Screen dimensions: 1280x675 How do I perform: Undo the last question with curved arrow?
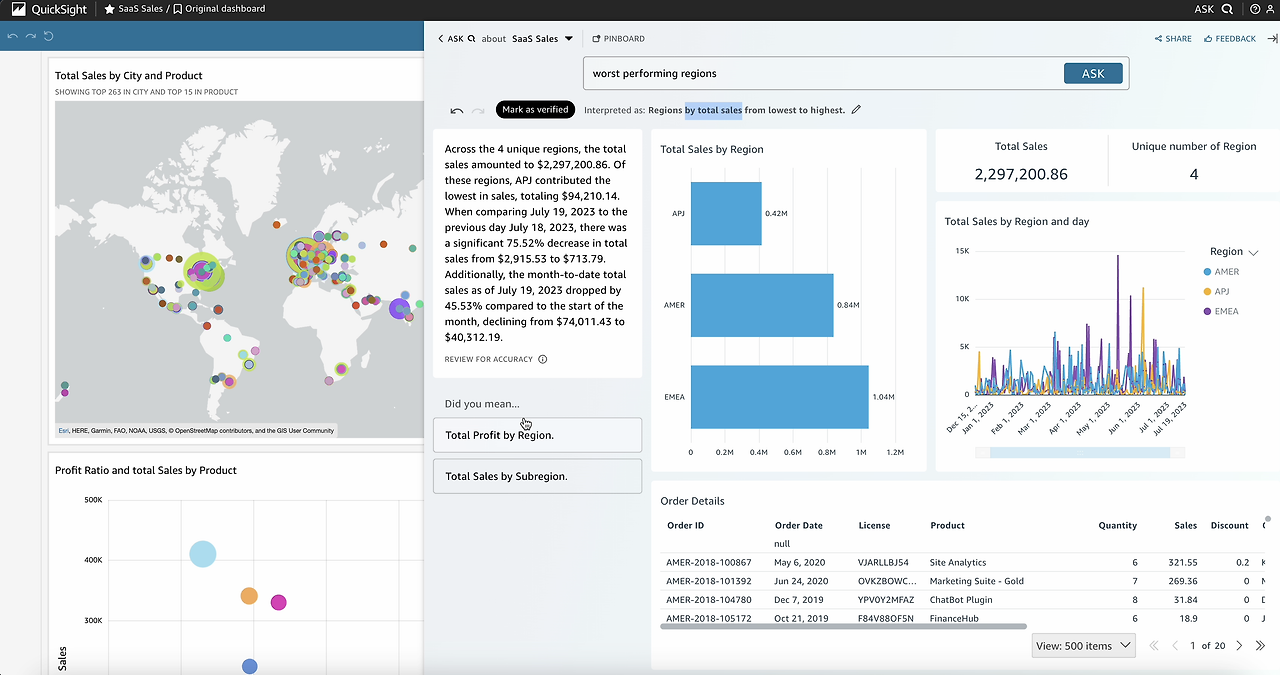click(457, 111)
